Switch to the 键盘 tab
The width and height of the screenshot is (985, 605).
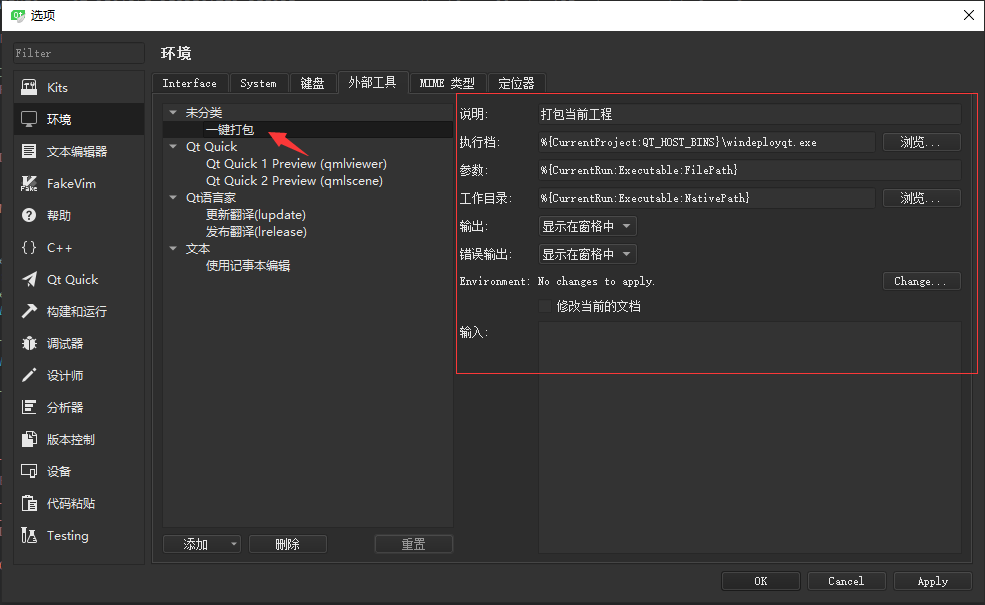click(312, 83)
